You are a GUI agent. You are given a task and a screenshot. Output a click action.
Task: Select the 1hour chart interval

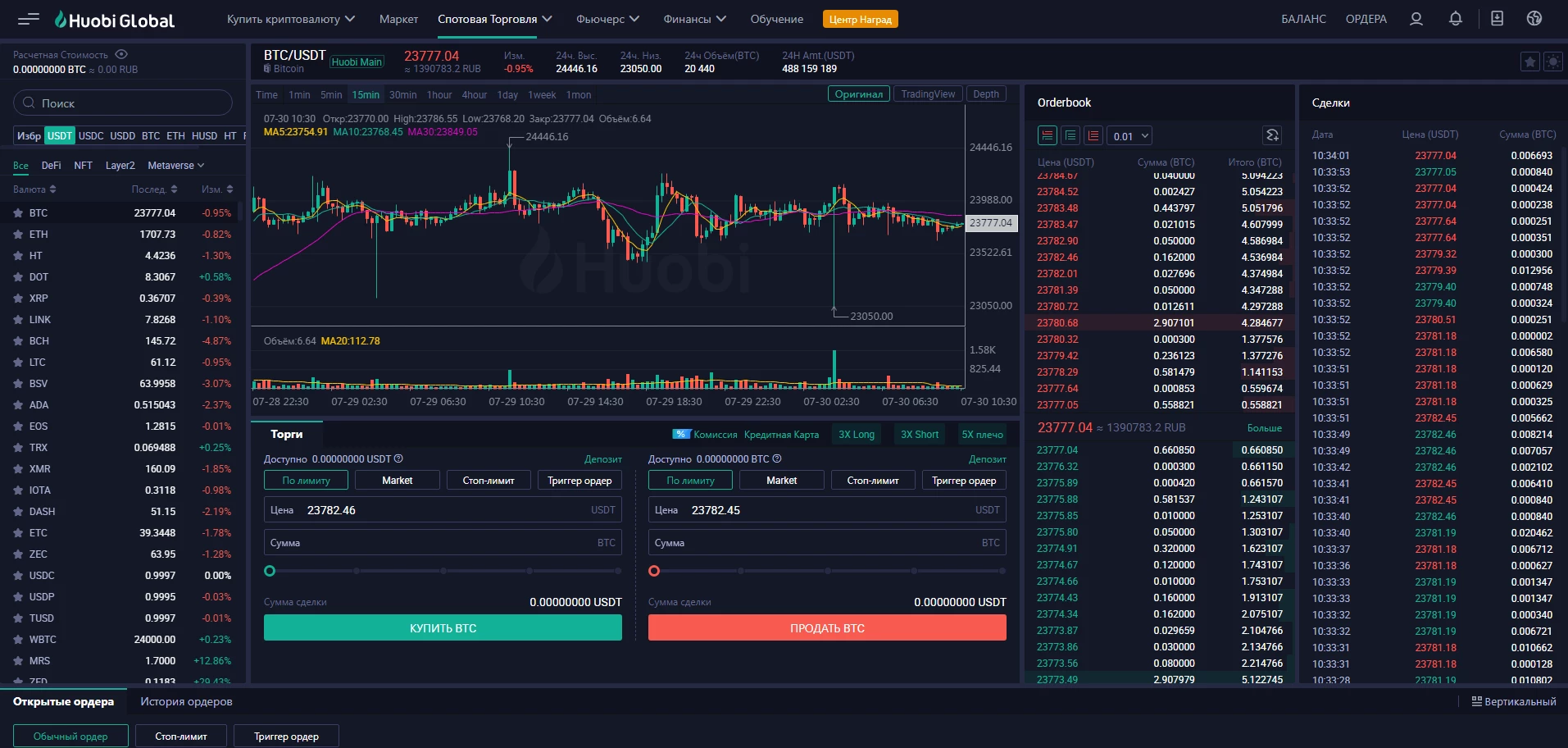click(x=439, y=95)
